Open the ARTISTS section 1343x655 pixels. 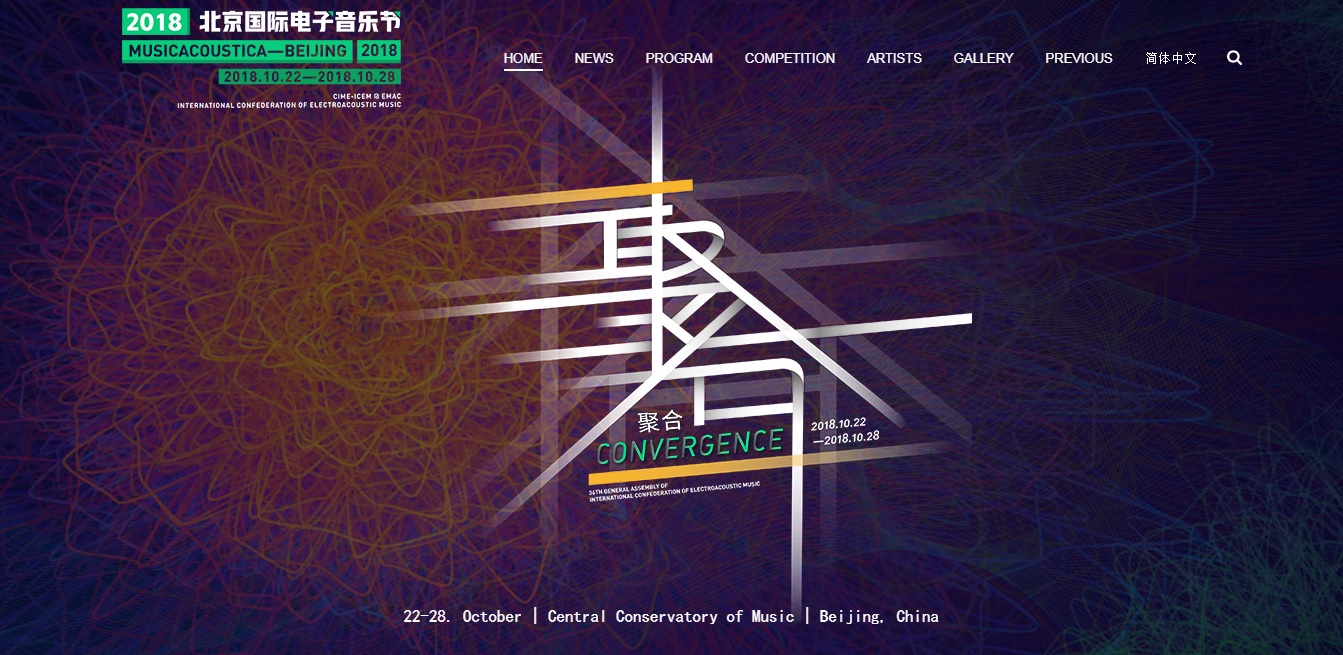coord(894,58)
